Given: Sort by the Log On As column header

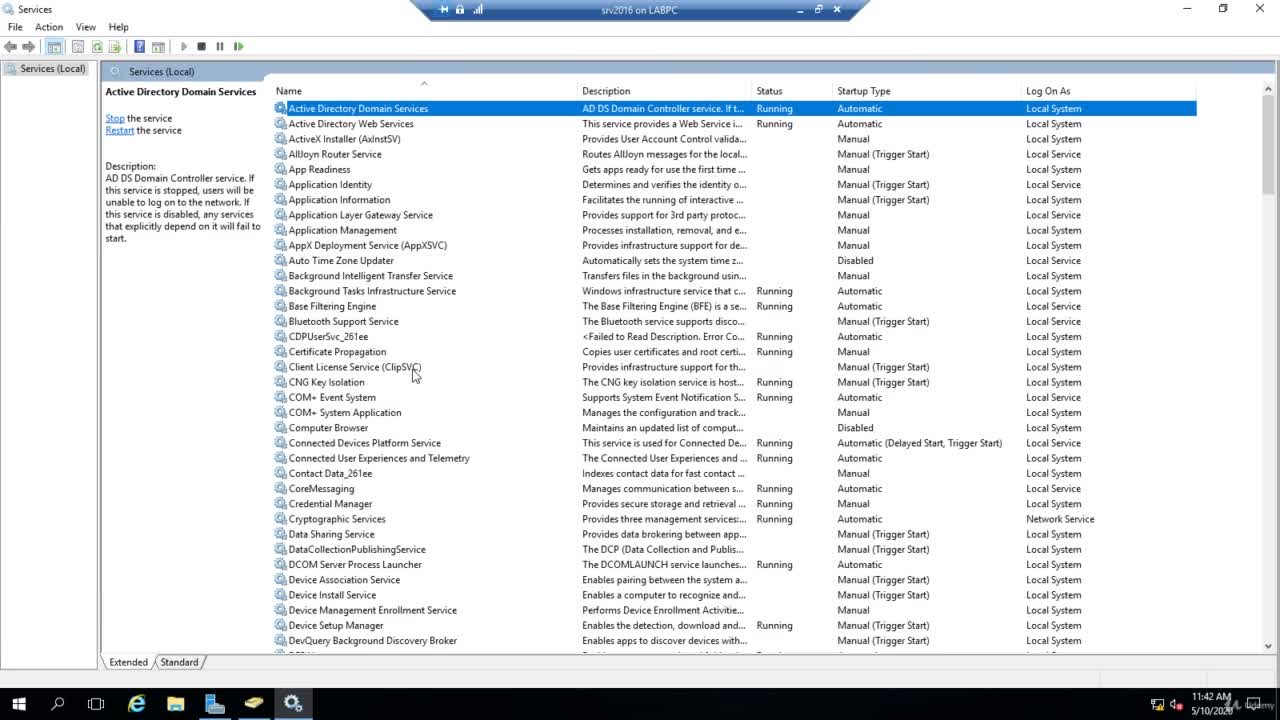Looking at the screenshot, I should [x=1109, y=91].
